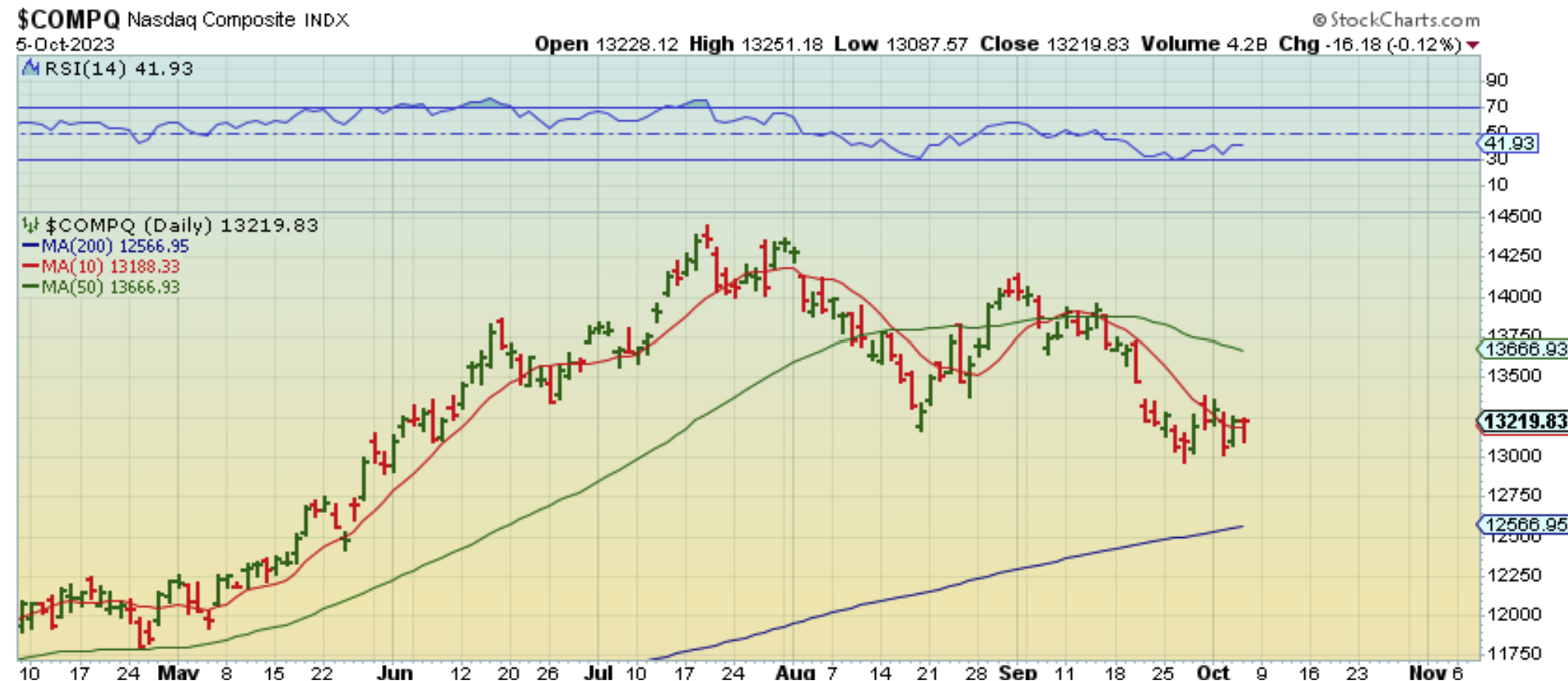
Task: Click the 12750 price axis label
Action: 1514,495
